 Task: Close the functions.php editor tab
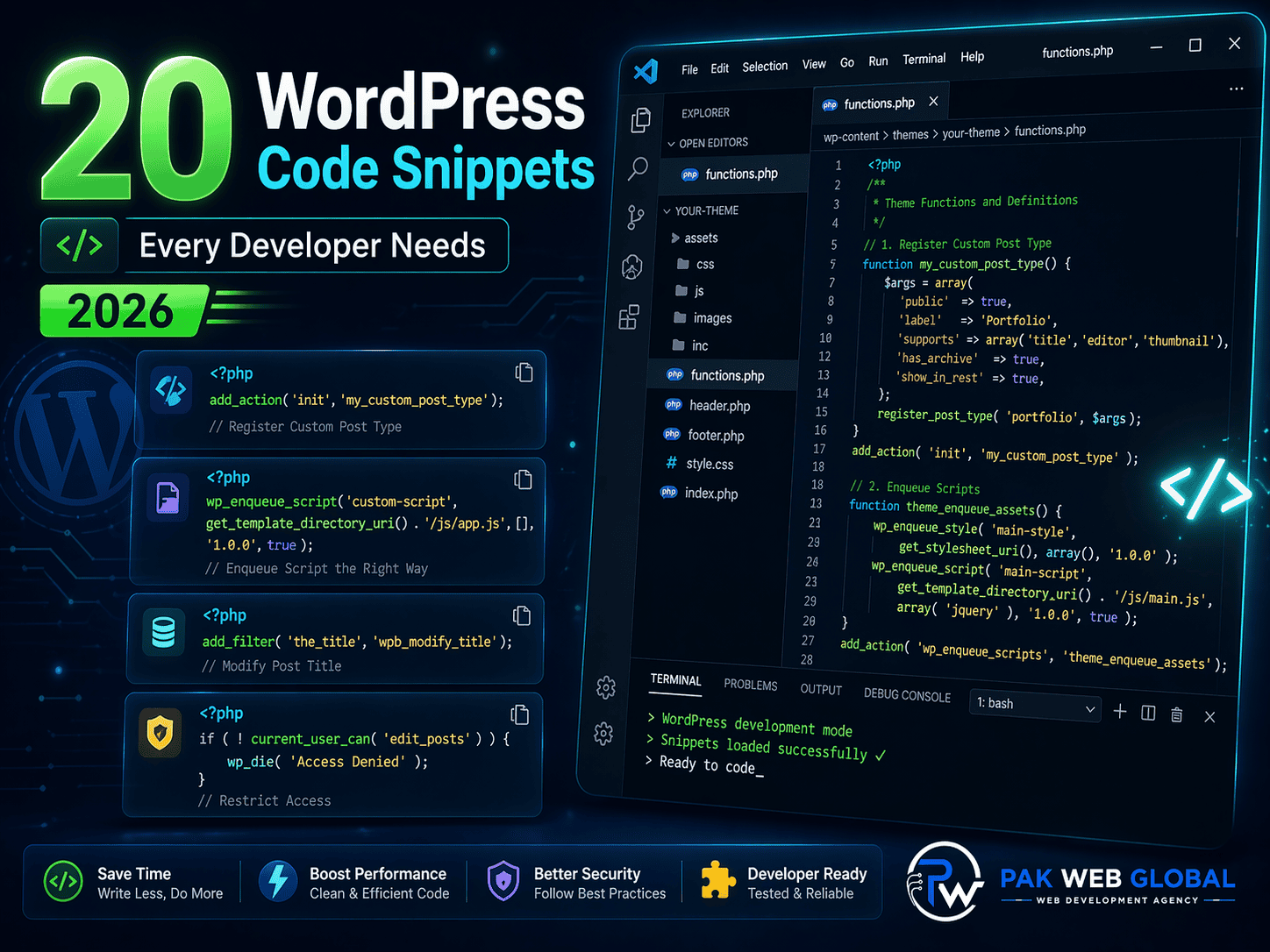pos(933,102)
